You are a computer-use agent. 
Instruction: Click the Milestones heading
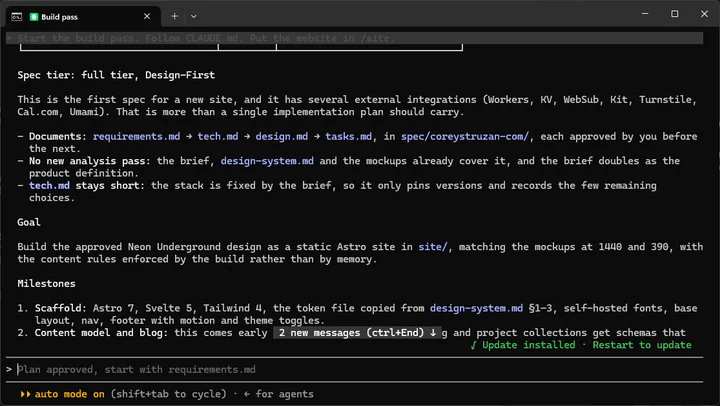[46, 283]
